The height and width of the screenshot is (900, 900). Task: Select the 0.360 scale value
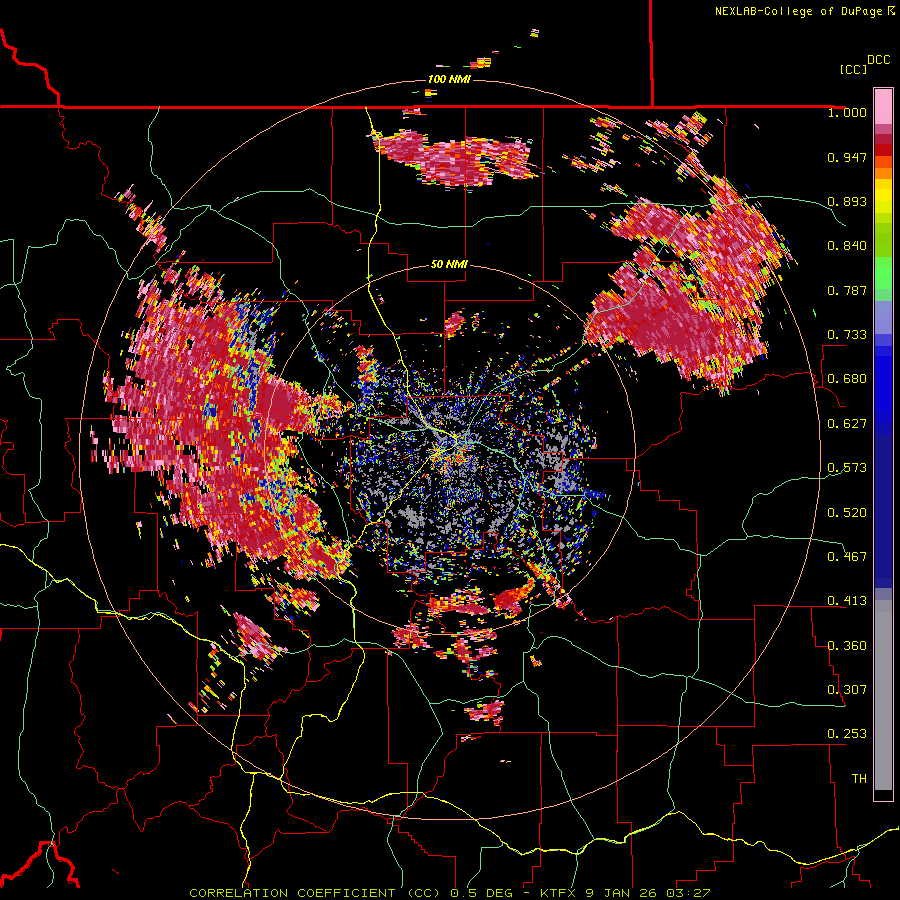tap(847, 646)
